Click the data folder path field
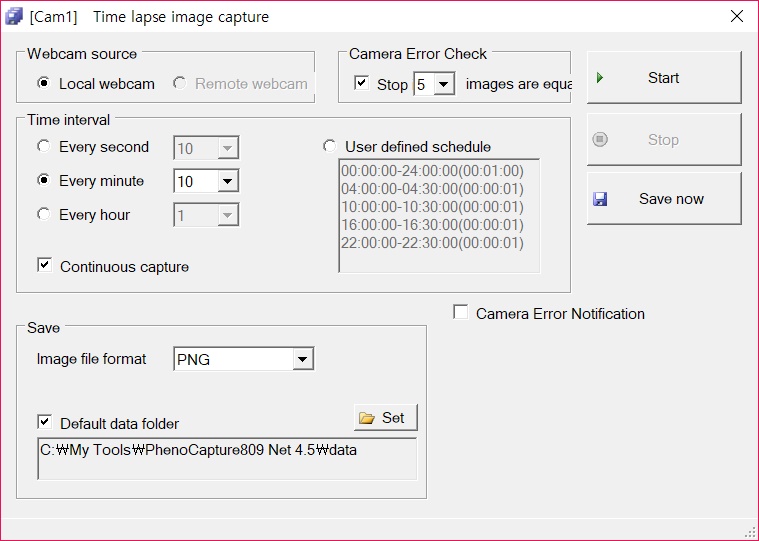The height and width of the screenshot is (541, 759). coord(227,458)
